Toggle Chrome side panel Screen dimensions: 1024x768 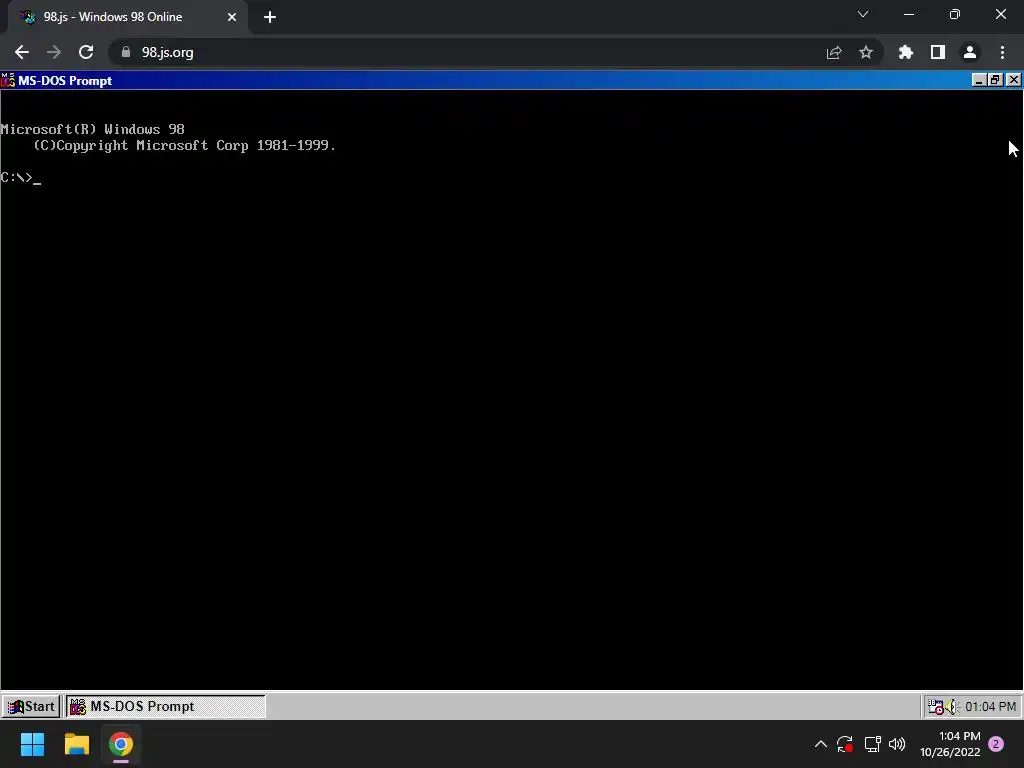tap(938, 52)
